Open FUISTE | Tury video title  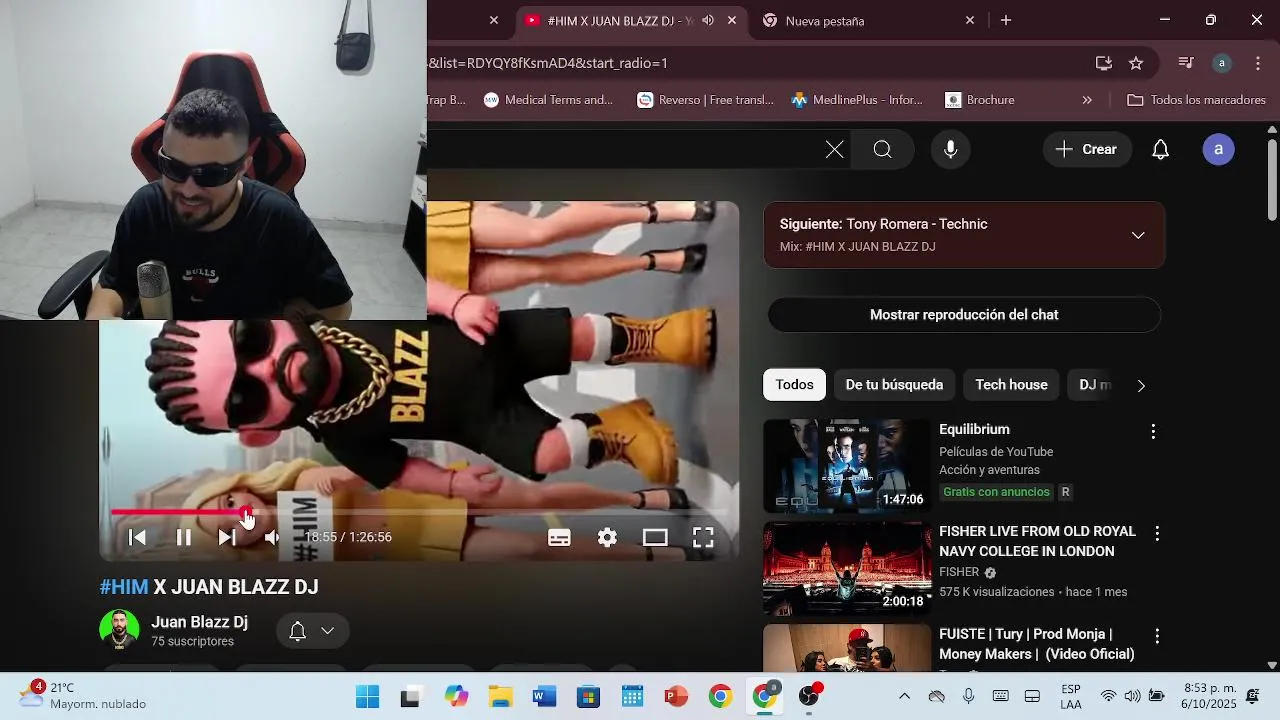(1037, 644)
